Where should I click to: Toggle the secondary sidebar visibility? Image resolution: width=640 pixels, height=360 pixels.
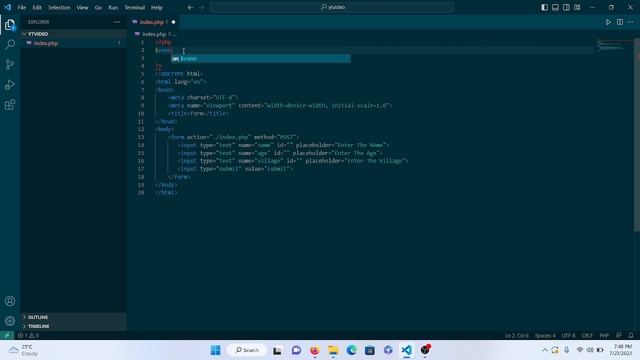click(x=566, y=7)
